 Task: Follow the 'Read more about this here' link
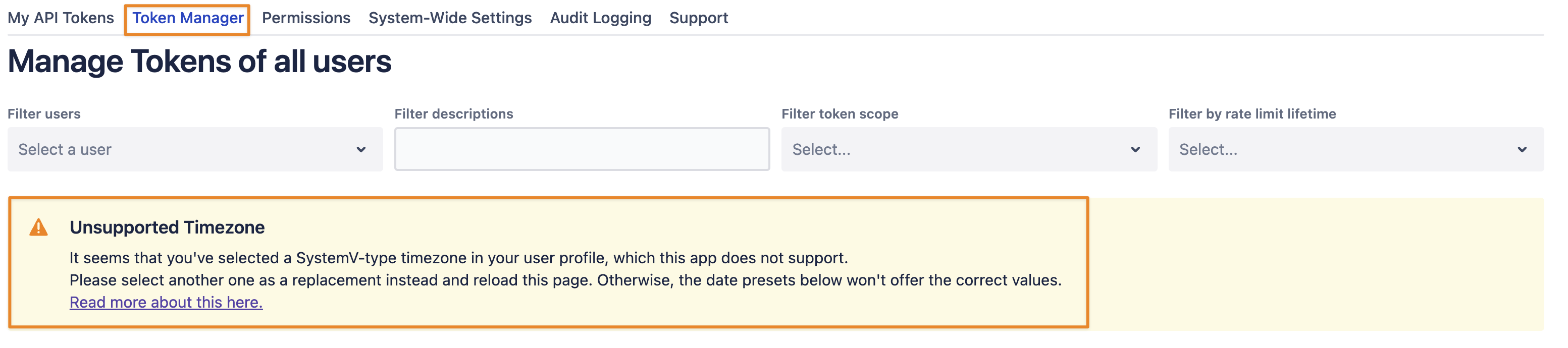click(x=166, y=303)
